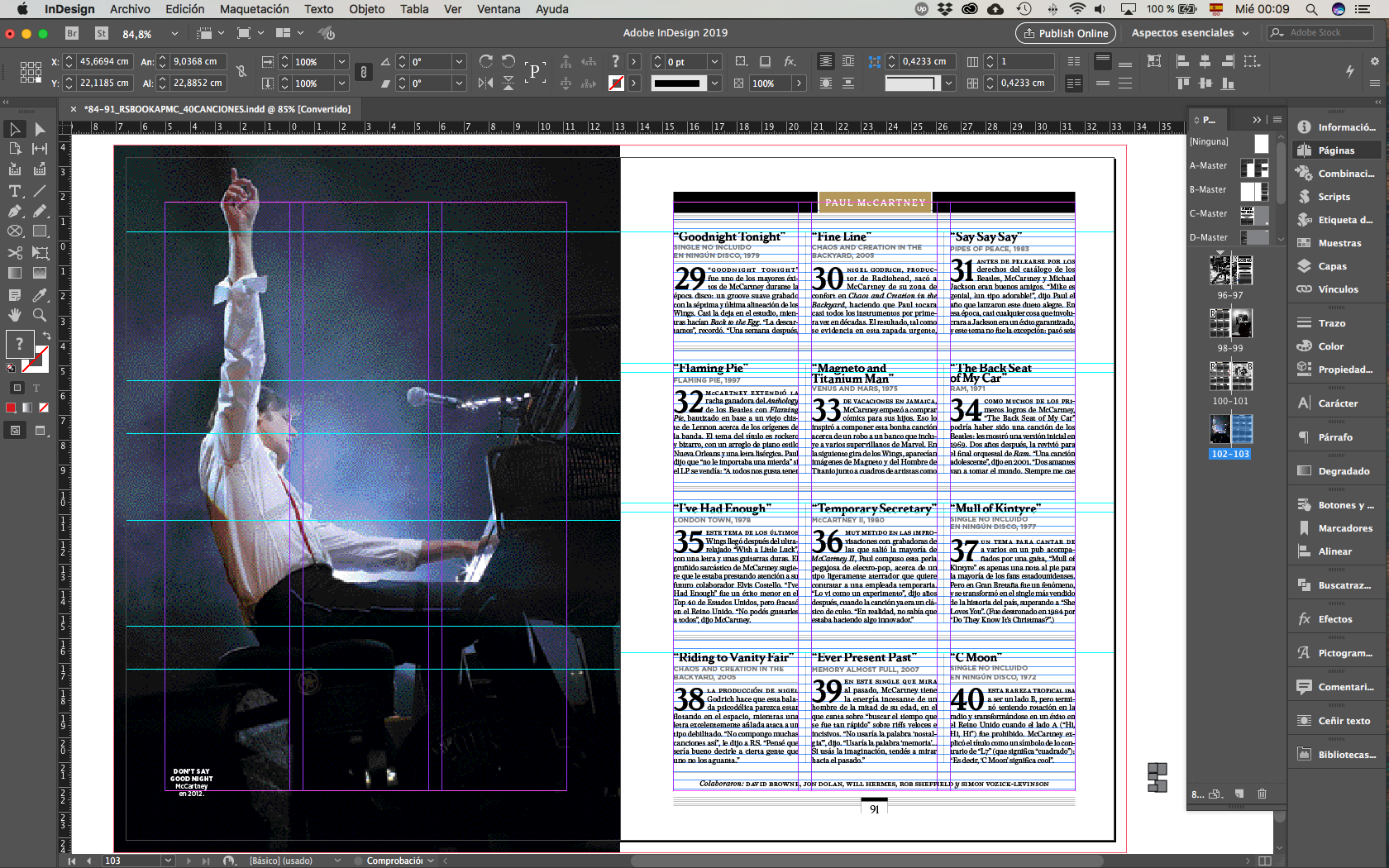
Task: Click the Rotate 90° clockwise icon
Action: (485, 61)
